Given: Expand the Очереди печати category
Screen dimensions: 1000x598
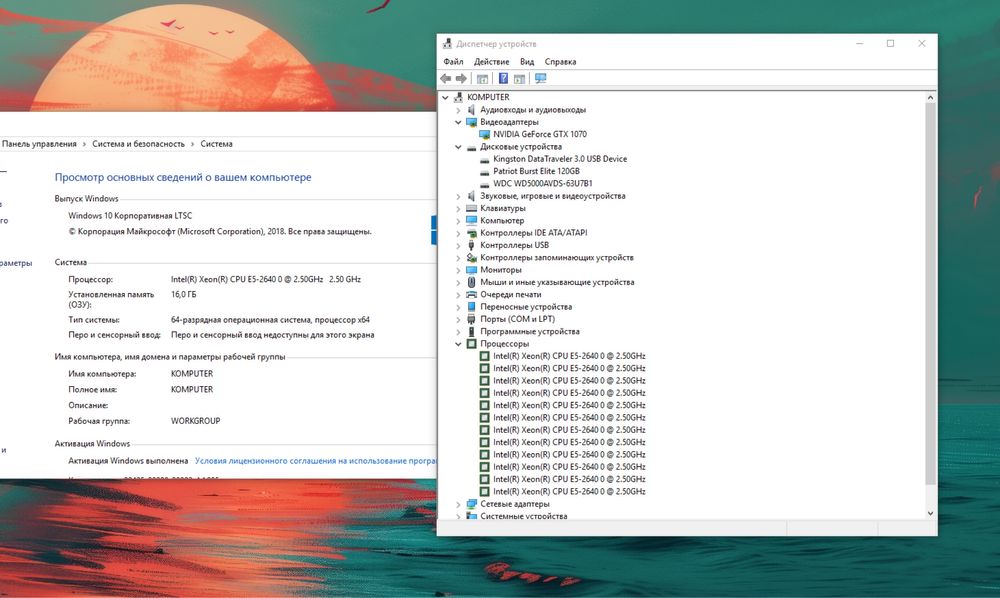Looking at the screenshot, I should tap(458, 295).
